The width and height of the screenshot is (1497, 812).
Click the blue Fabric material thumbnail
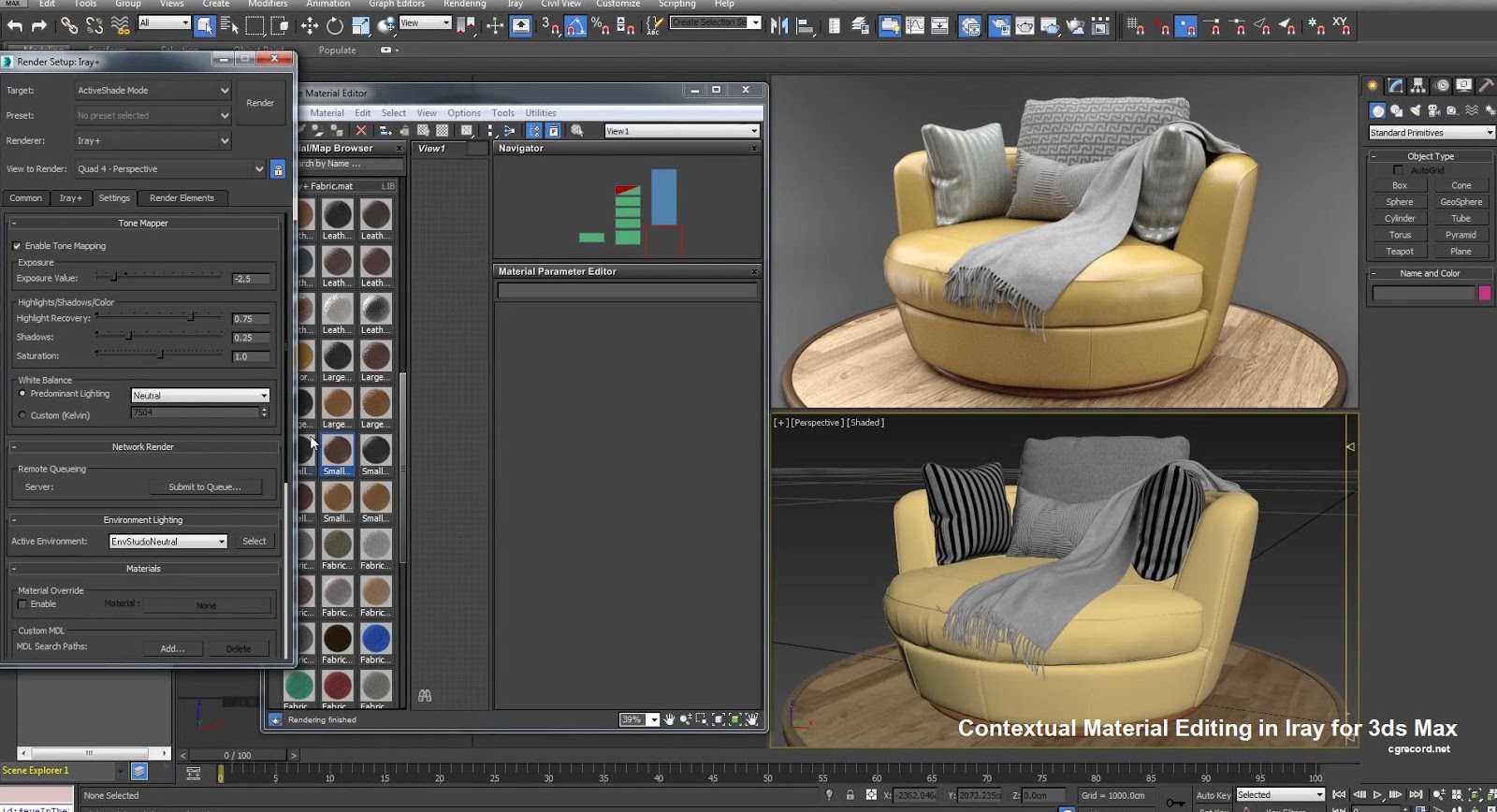(375, 639)
